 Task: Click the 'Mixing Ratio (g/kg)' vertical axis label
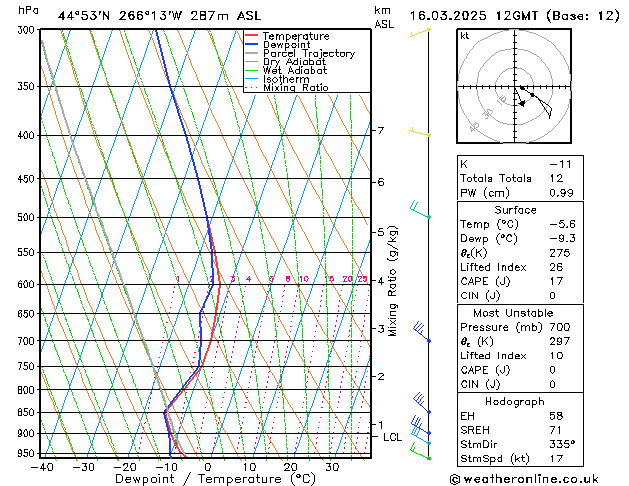point(392,281)
